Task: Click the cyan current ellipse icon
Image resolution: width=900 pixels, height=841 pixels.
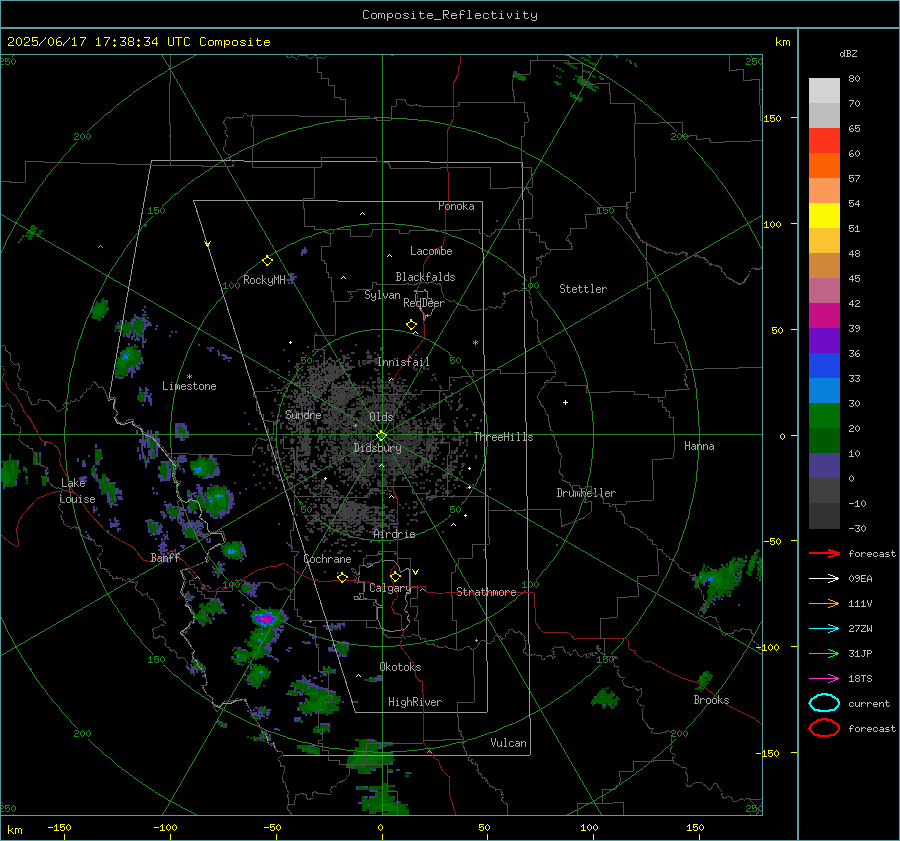Action: 824,703
